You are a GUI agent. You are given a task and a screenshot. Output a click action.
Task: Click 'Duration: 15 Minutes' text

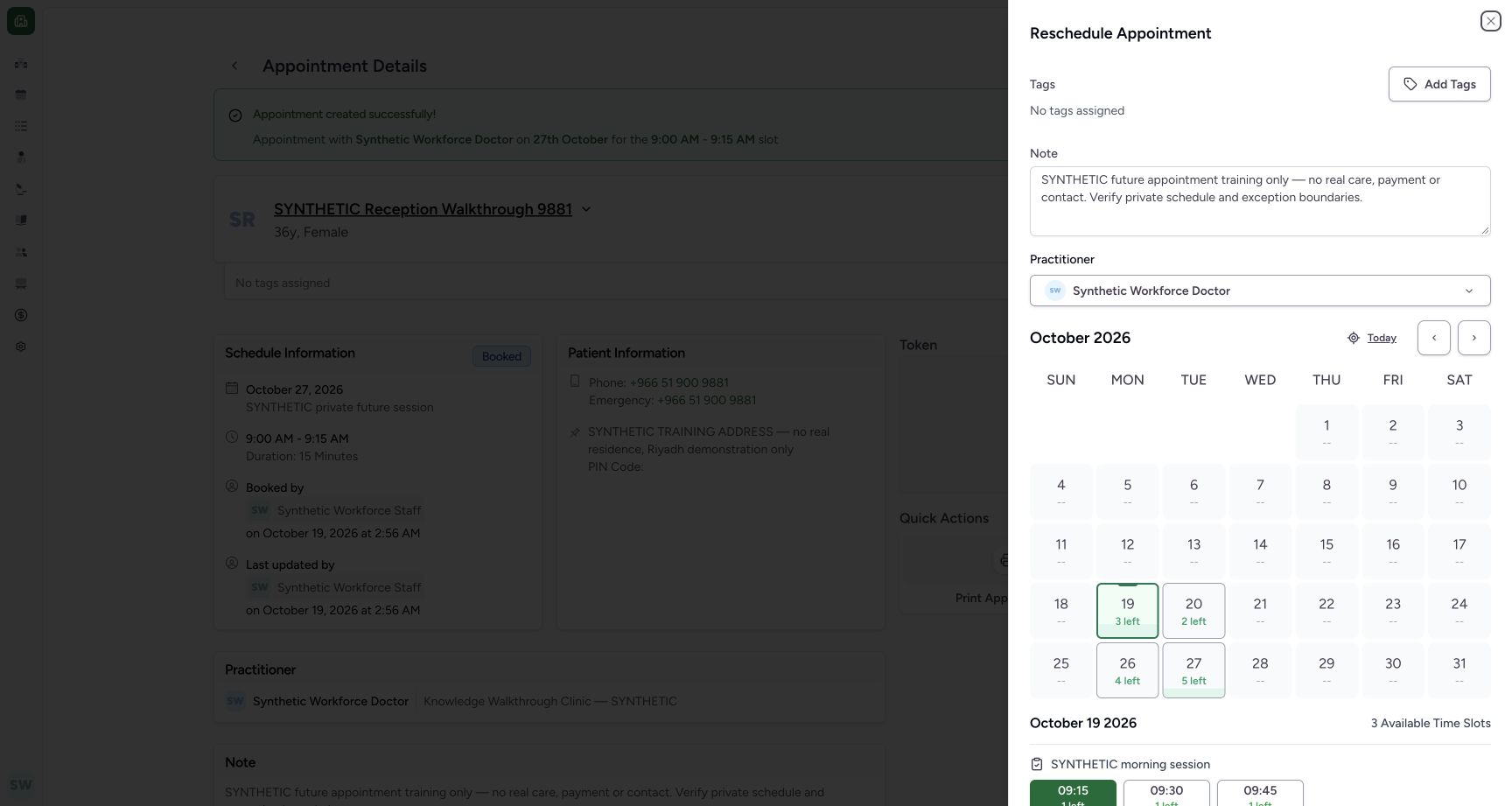pyautogui.click(x=302, y=456)
